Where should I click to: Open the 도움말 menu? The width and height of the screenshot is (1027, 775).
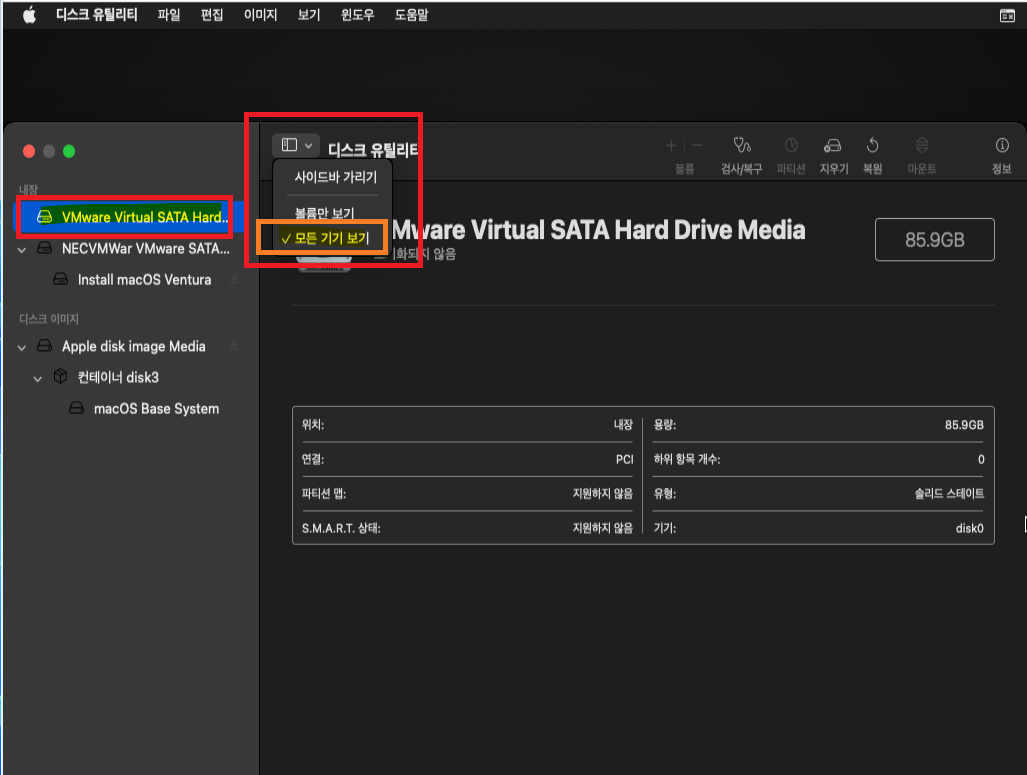411,14
